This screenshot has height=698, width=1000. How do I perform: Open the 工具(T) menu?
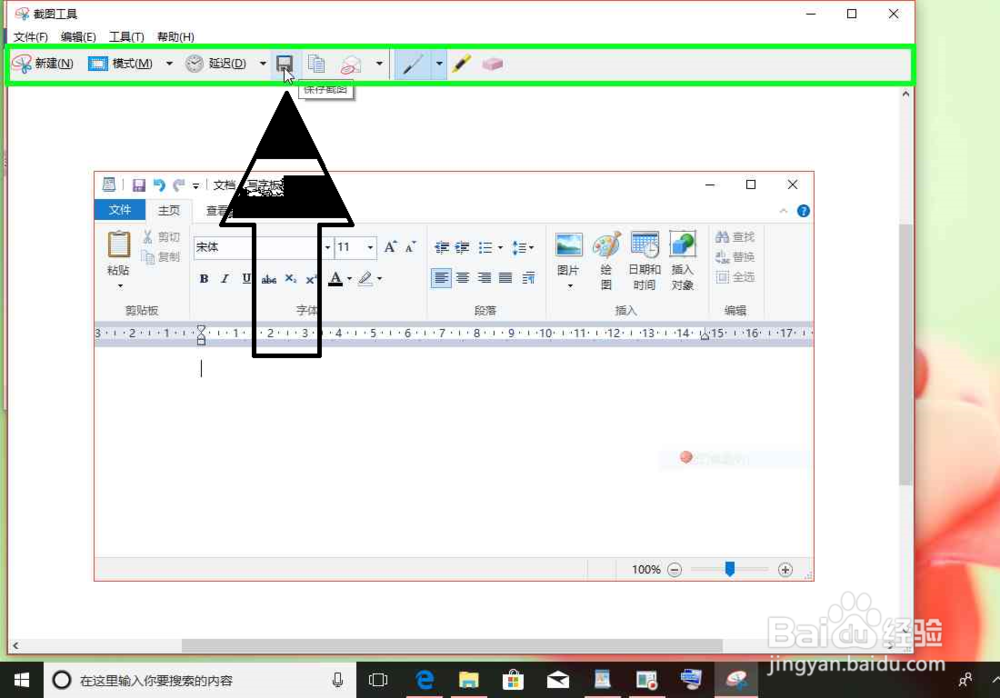[x=126, y=37]
